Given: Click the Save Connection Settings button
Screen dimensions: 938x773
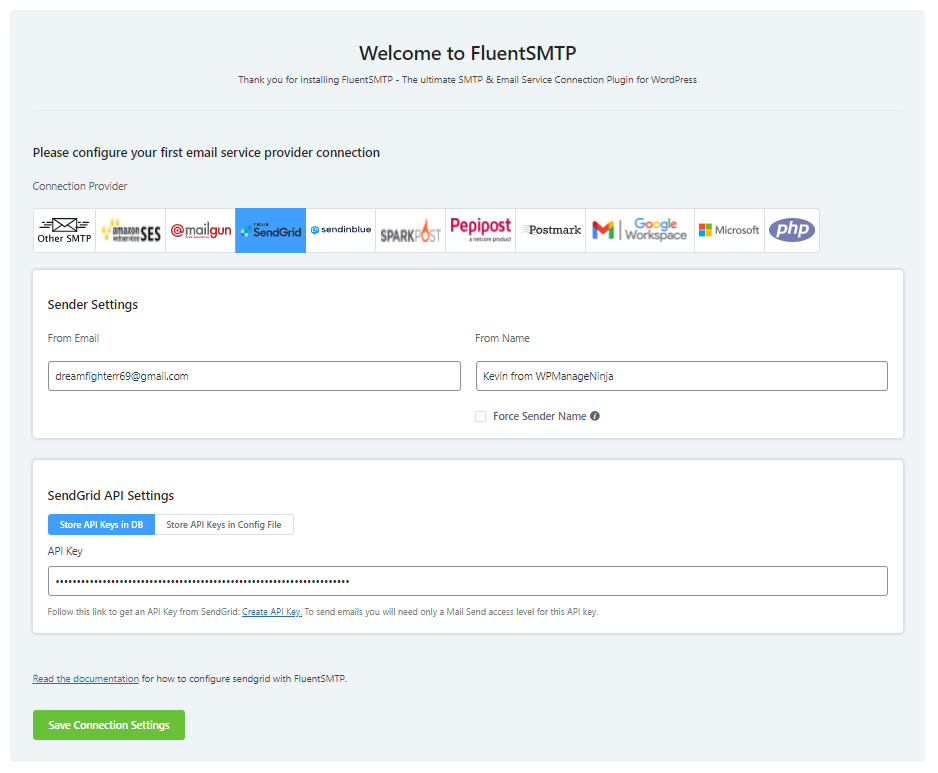Looking at the screenshot, I should 108,724.
